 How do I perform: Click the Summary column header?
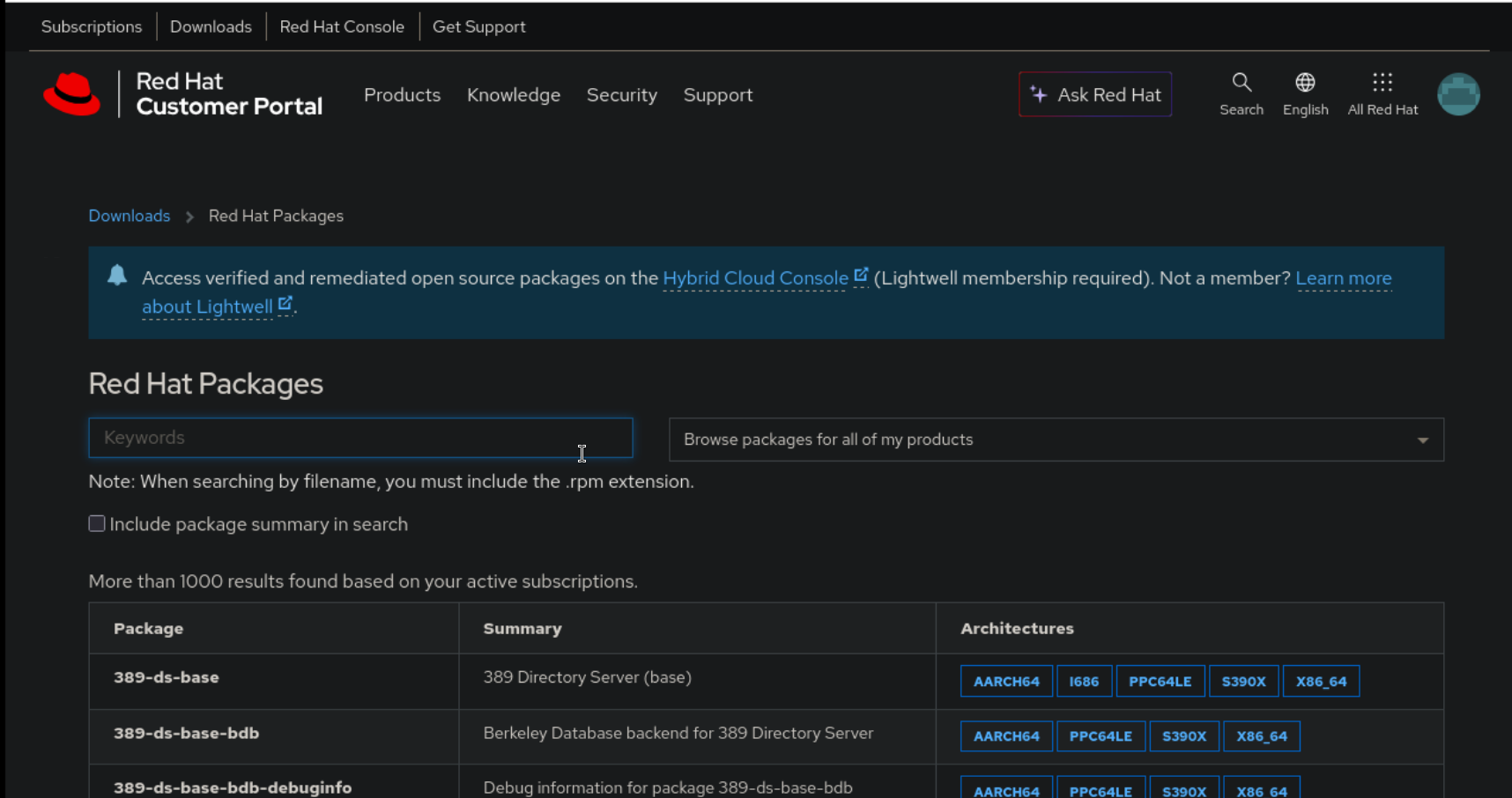pos(523,629)
